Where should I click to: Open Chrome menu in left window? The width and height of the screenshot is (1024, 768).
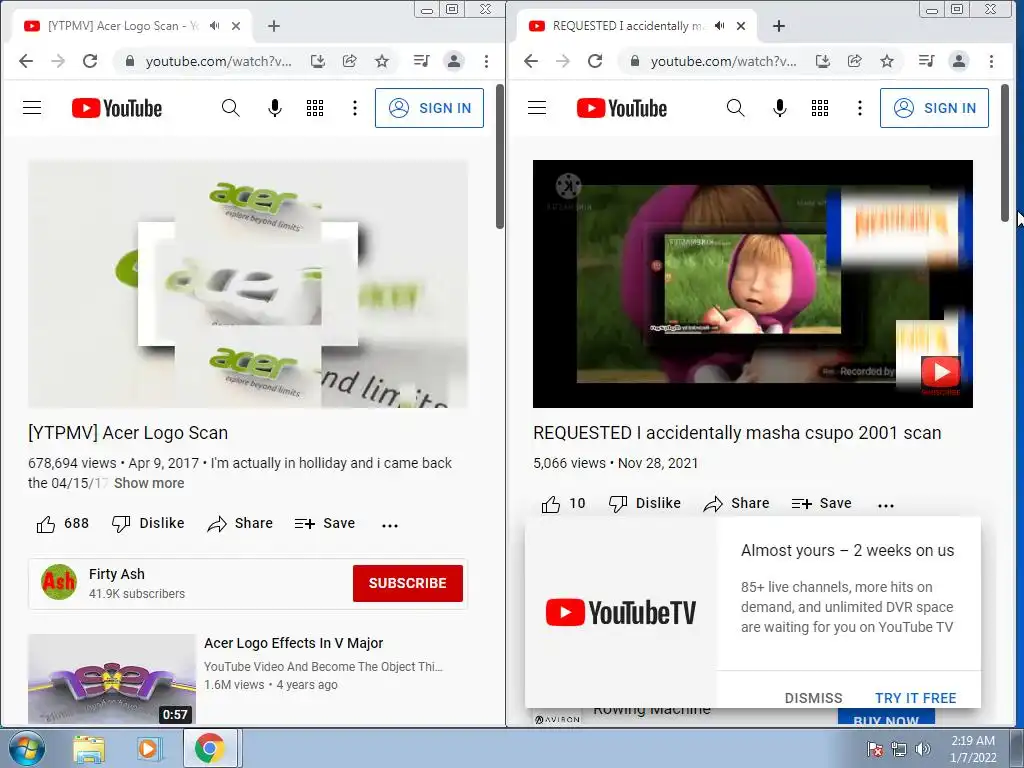(x=486, y=61)
